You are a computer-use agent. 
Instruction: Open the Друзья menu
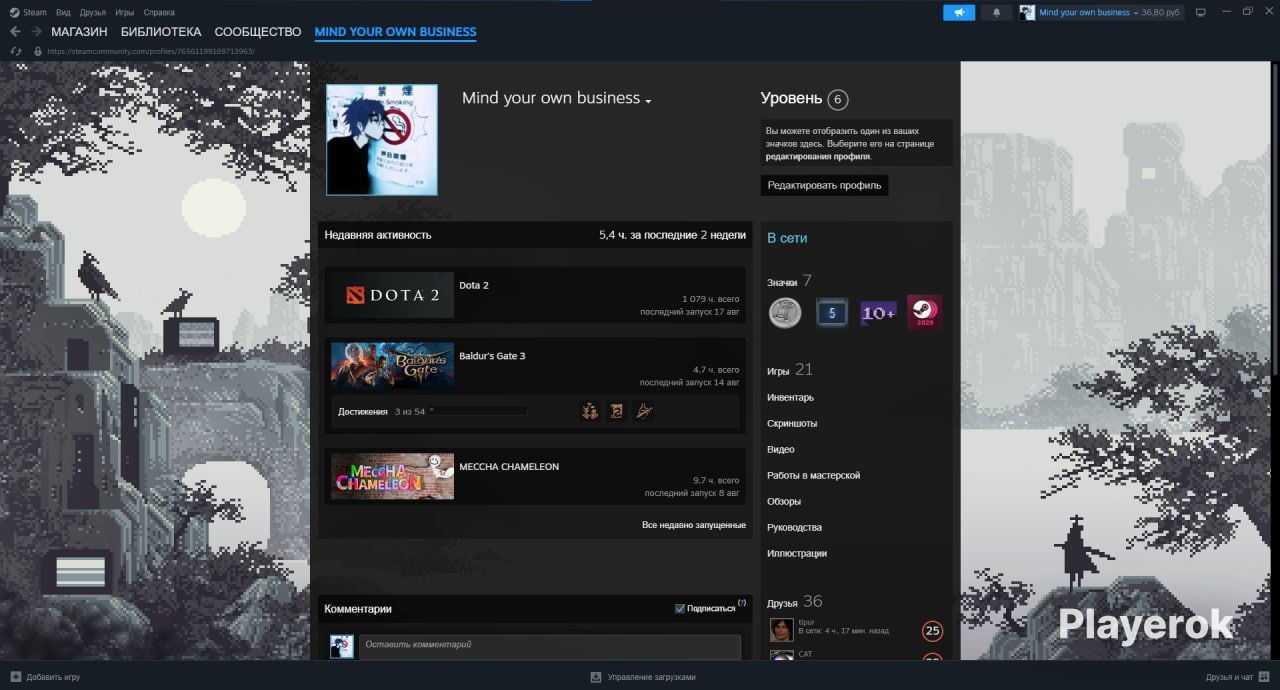pyautogui.click(x=93, y=12)
